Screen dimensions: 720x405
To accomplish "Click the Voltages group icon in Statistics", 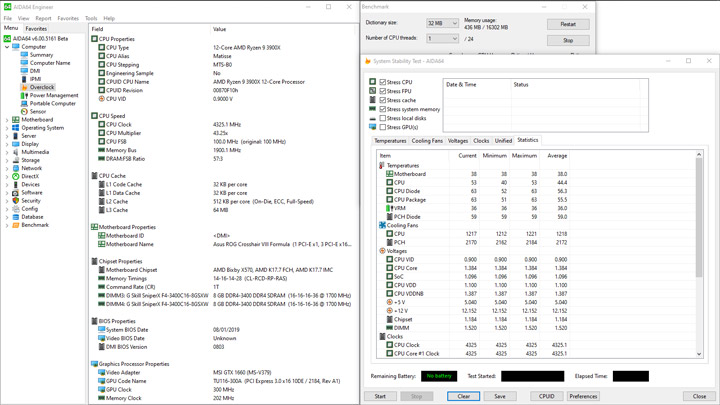I will click(382, 251).
